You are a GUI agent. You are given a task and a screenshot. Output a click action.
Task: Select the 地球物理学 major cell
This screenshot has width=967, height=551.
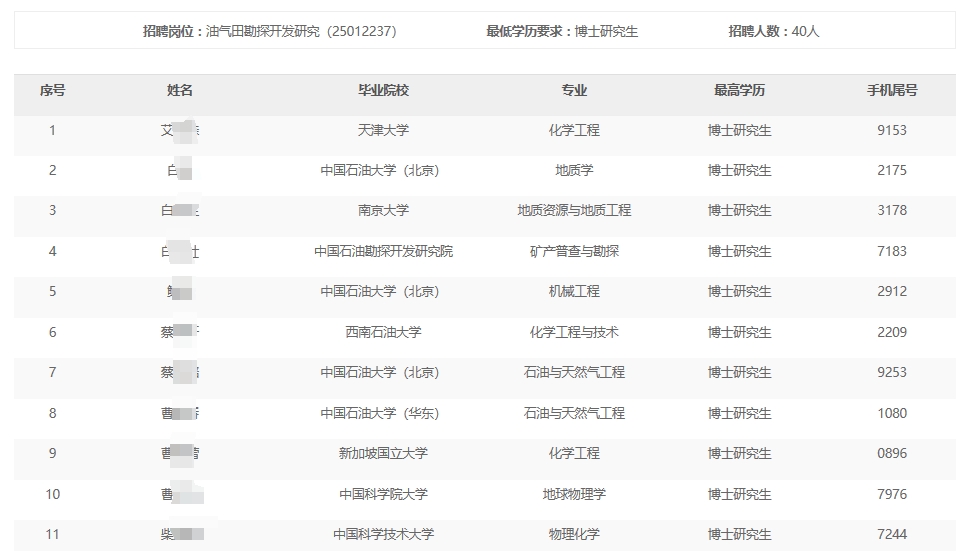[x=574, y=494]
